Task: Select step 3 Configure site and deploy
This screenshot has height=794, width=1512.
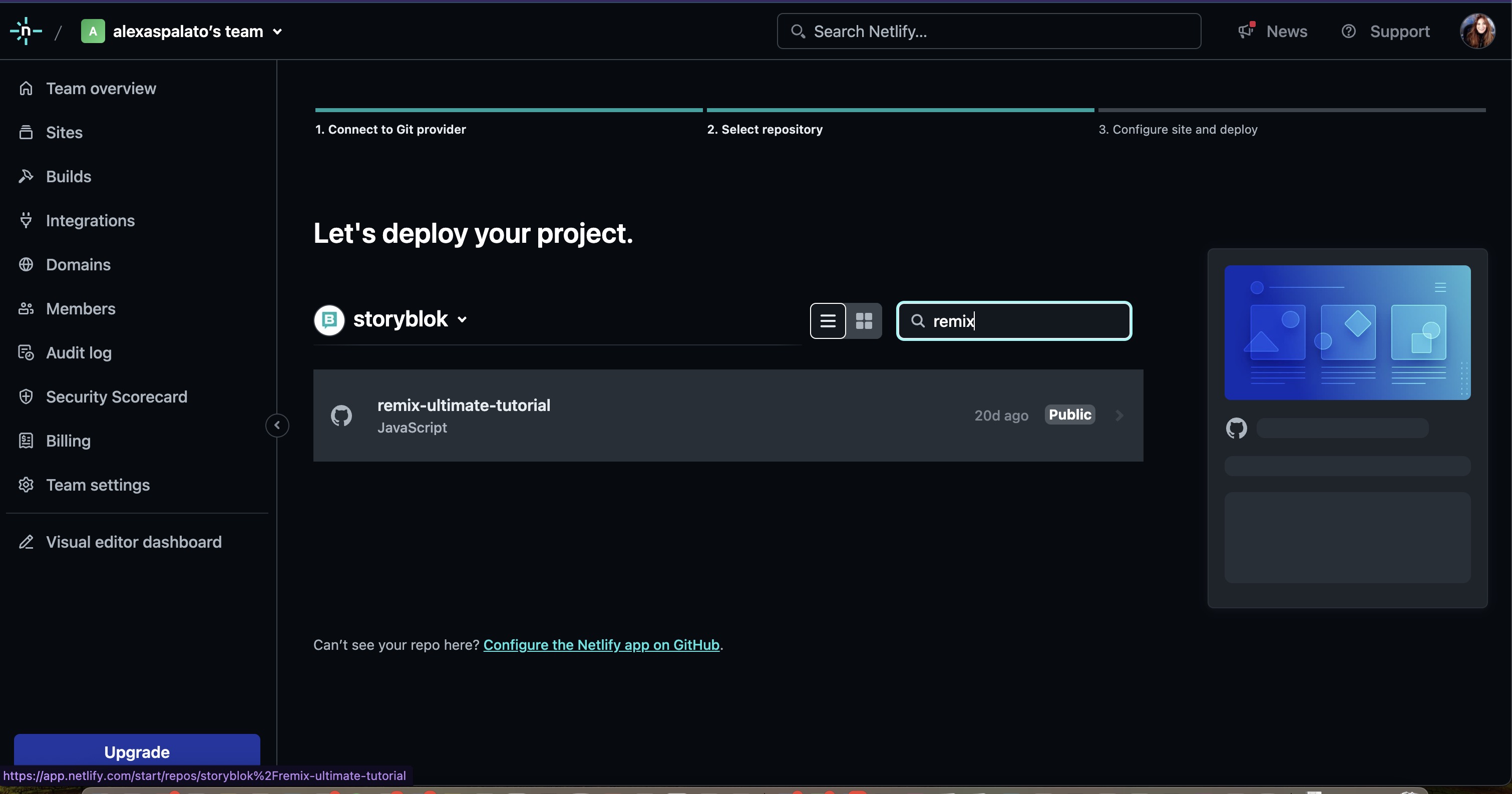Action: [x=1178, y=129]
